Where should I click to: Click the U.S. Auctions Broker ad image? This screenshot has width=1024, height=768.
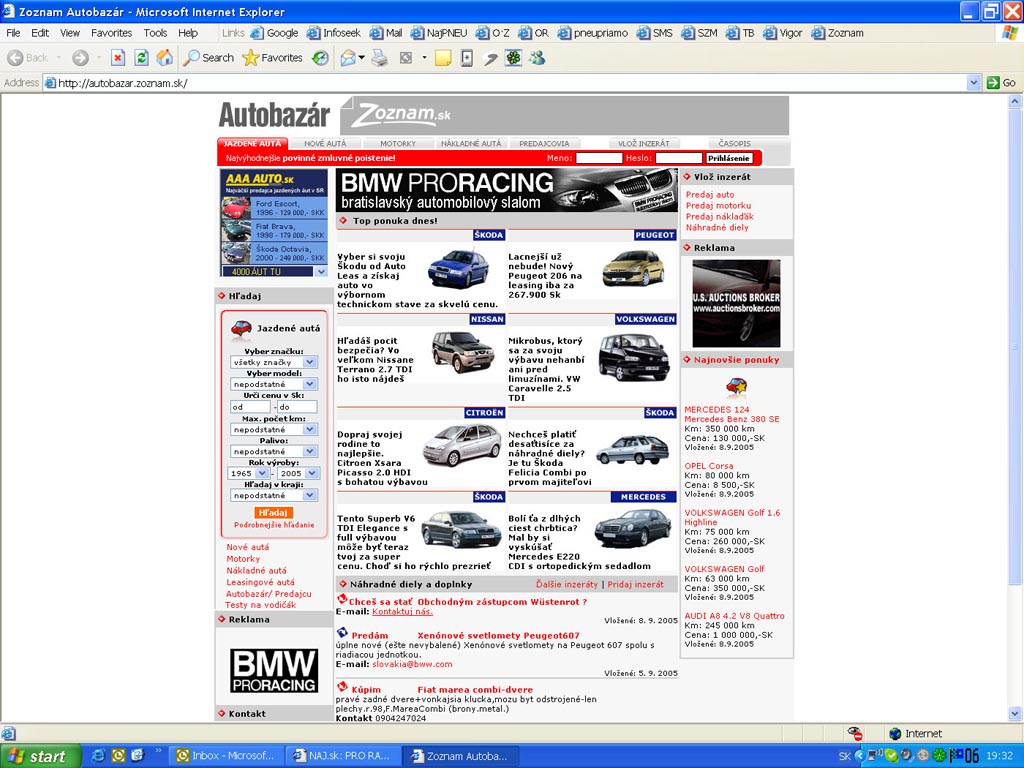click(x=736, y=303)
